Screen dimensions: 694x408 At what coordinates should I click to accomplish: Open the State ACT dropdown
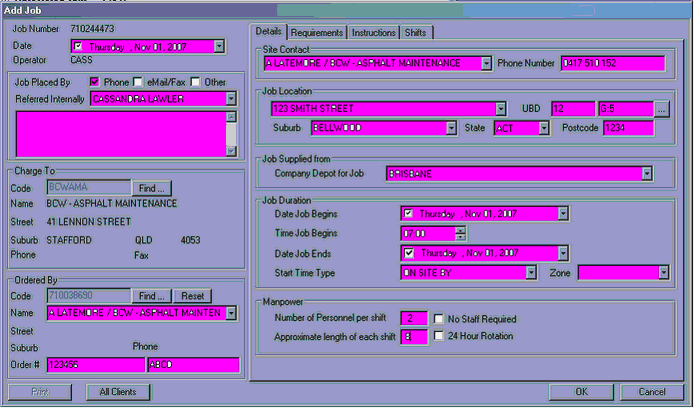click(544, 128)
